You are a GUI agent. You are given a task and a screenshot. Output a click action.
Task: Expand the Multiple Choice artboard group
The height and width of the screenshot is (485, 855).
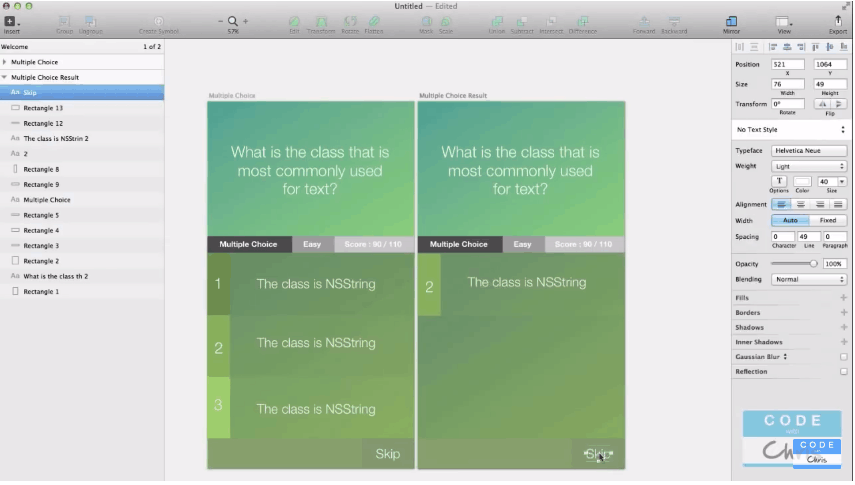5,62
